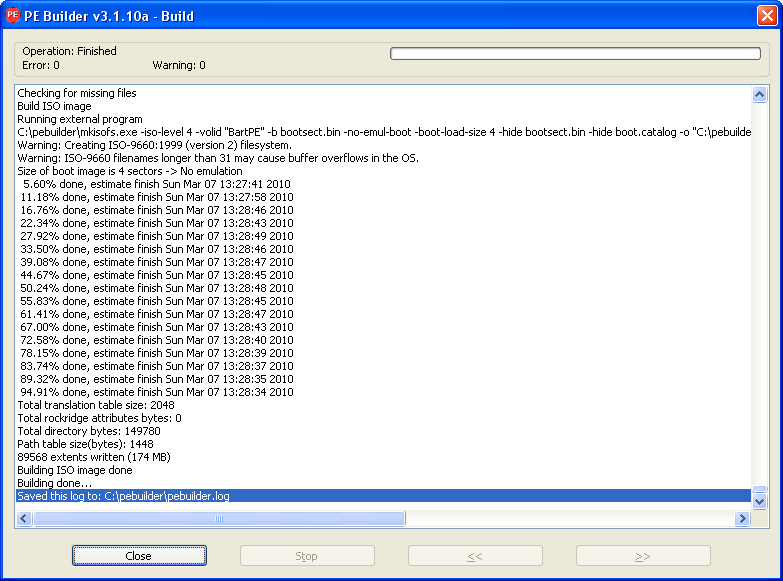Click the disabled Stop button
This screenshot has width=783, height=581.
click(307, 556)
